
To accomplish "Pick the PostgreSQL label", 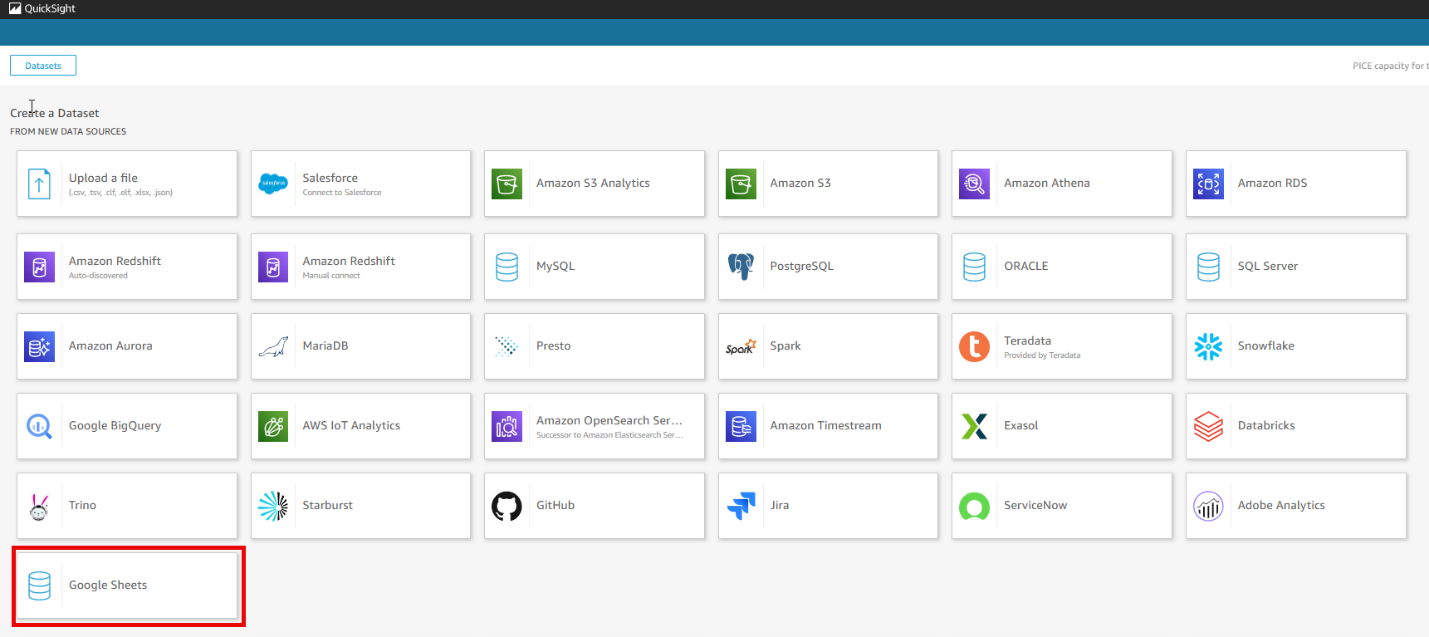I will [x=801, y=267].
